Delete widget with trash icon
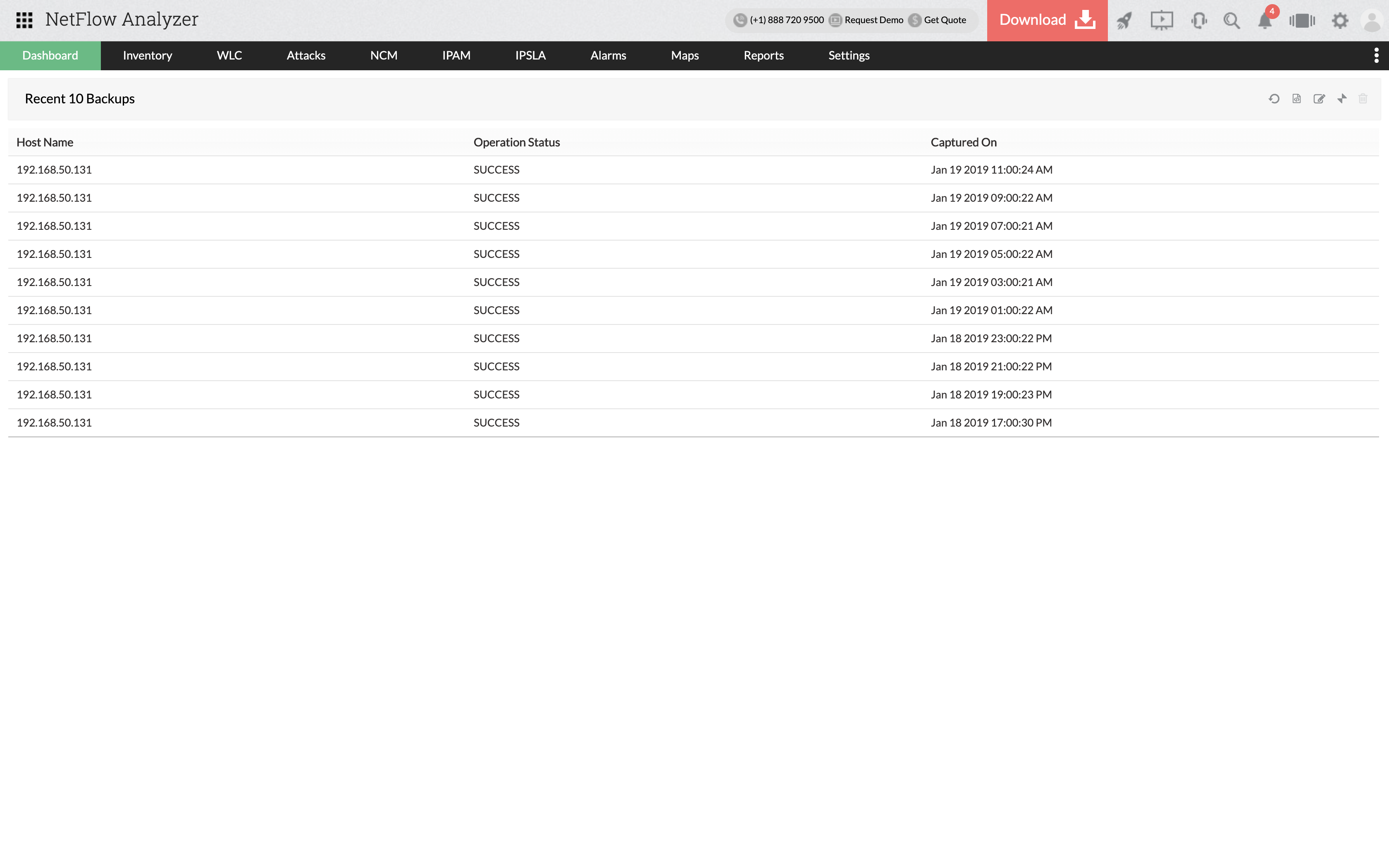This screenshot has height=868, width=1389. tap(1363, 99)
